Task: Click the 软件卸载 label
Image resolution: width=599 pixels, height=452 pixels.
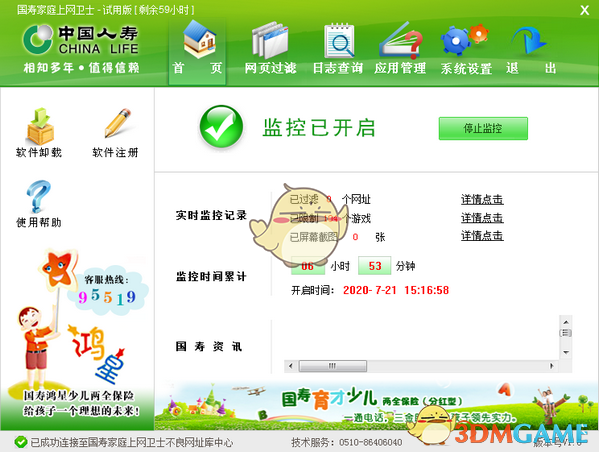Action: click(x=39, y=152)
